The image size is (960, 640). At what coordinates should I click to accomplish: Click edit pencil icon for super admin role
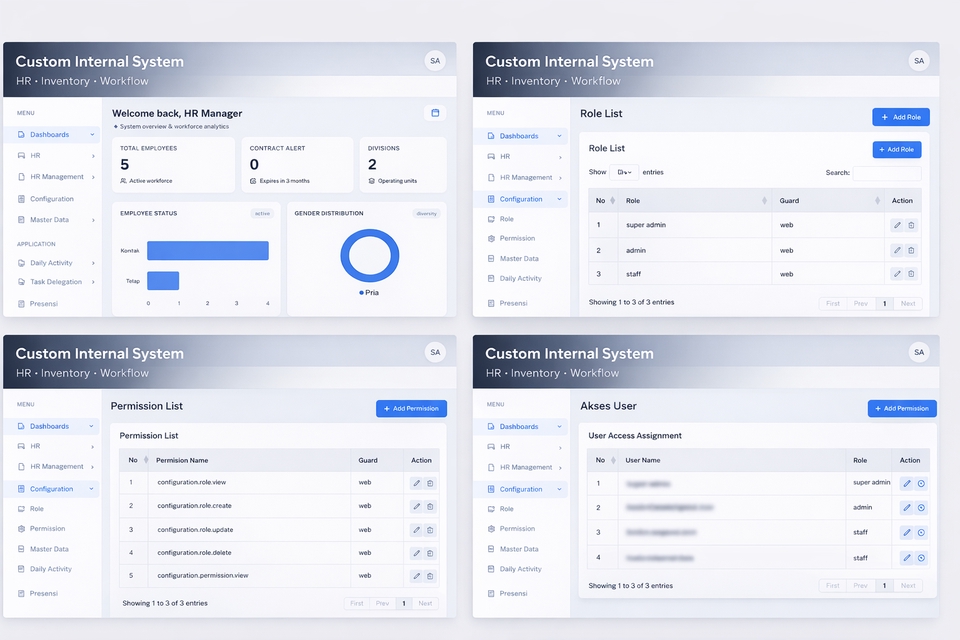pyautogui.click(x=897, y=225)
